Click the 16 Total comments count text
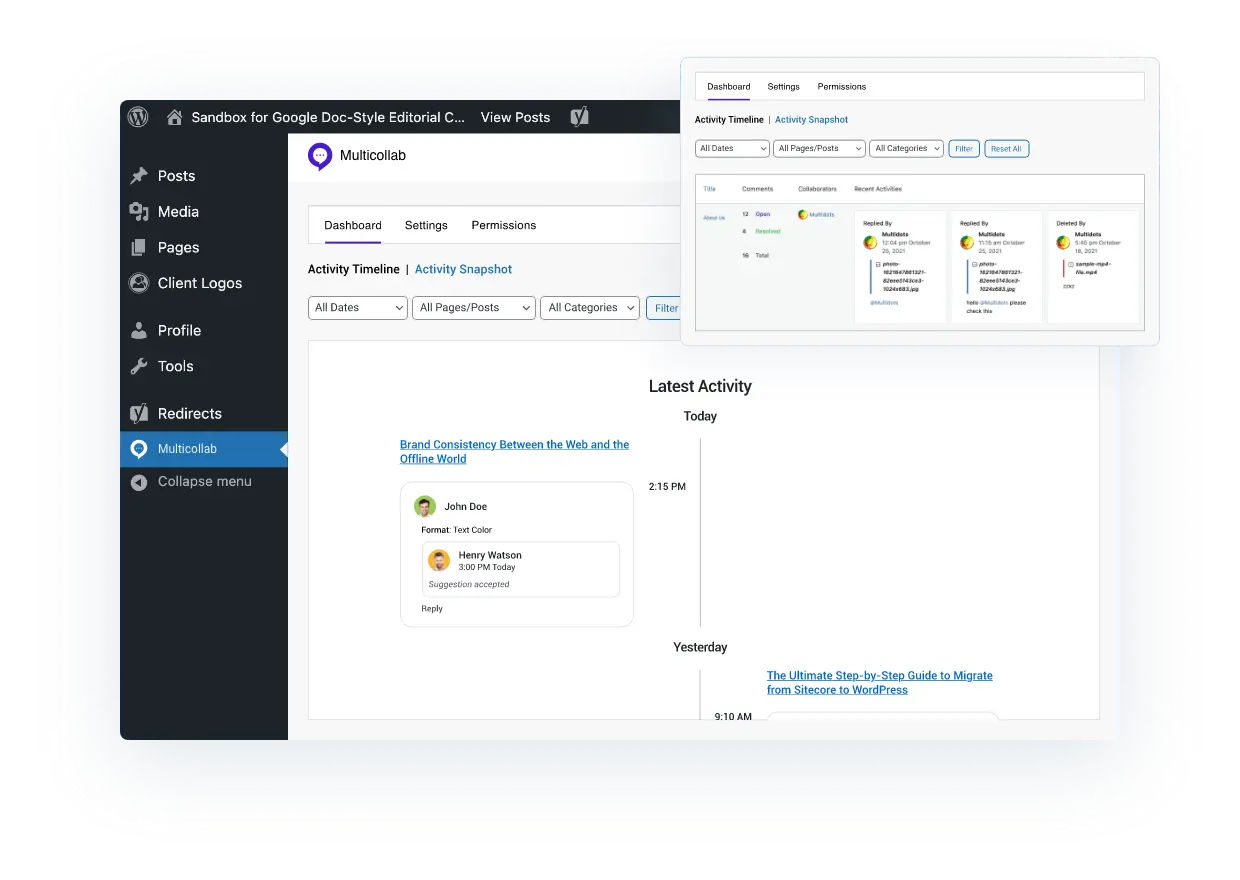1240x880 pixels. point(755,255)
